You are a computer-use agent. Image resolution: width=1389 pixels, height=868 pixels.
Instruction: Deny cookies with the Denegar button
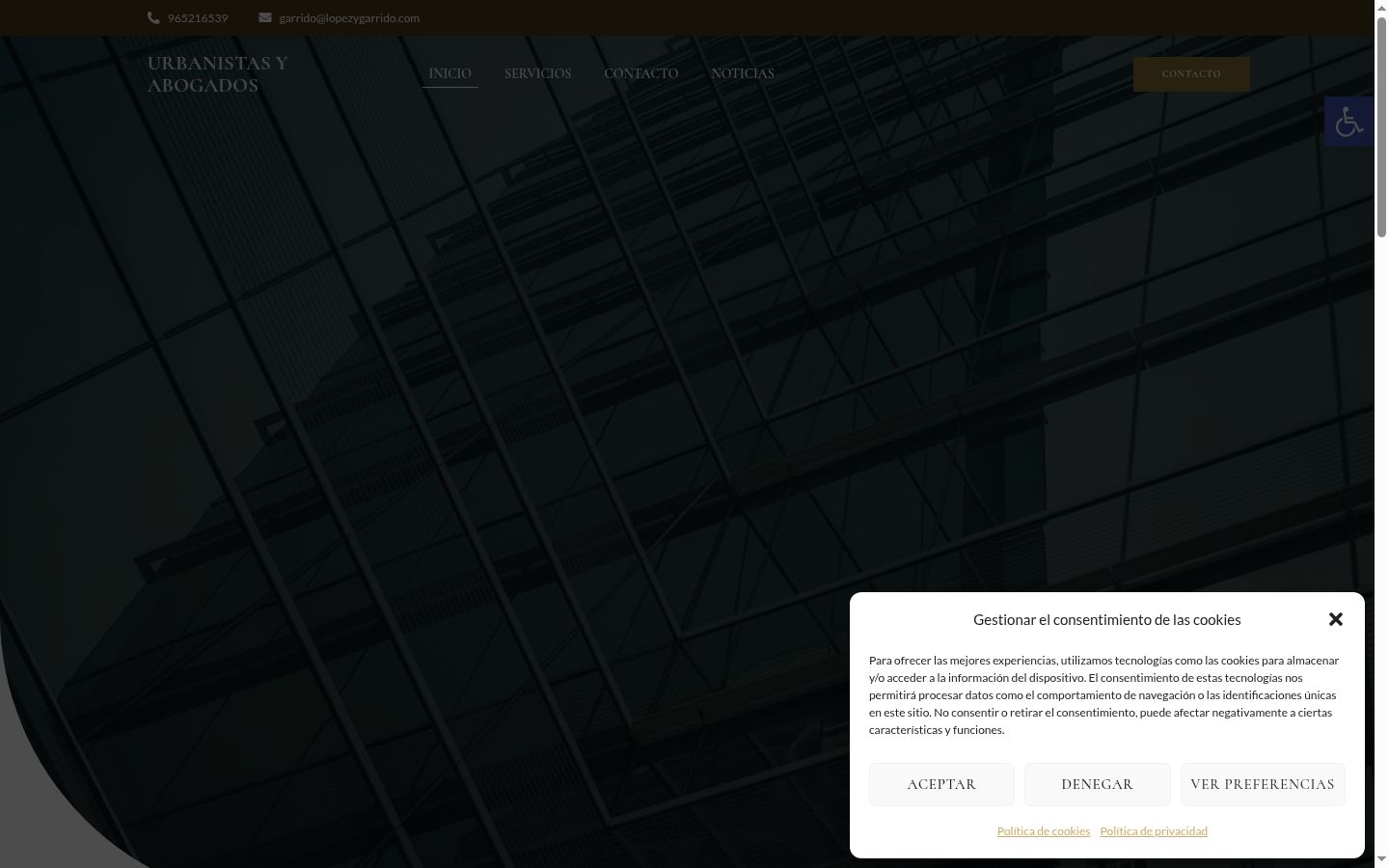pyautogui.click(x=1097, y=784)
